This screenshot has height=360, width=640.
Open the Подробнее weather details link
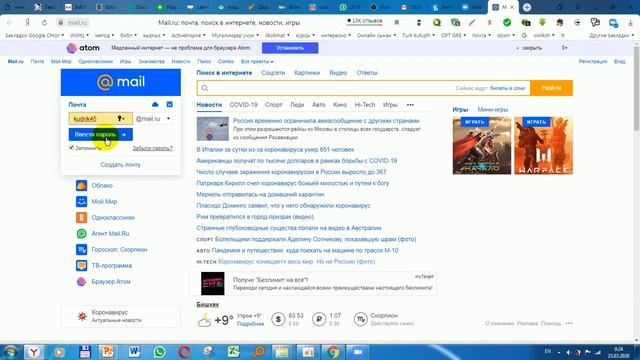[250, 324]
